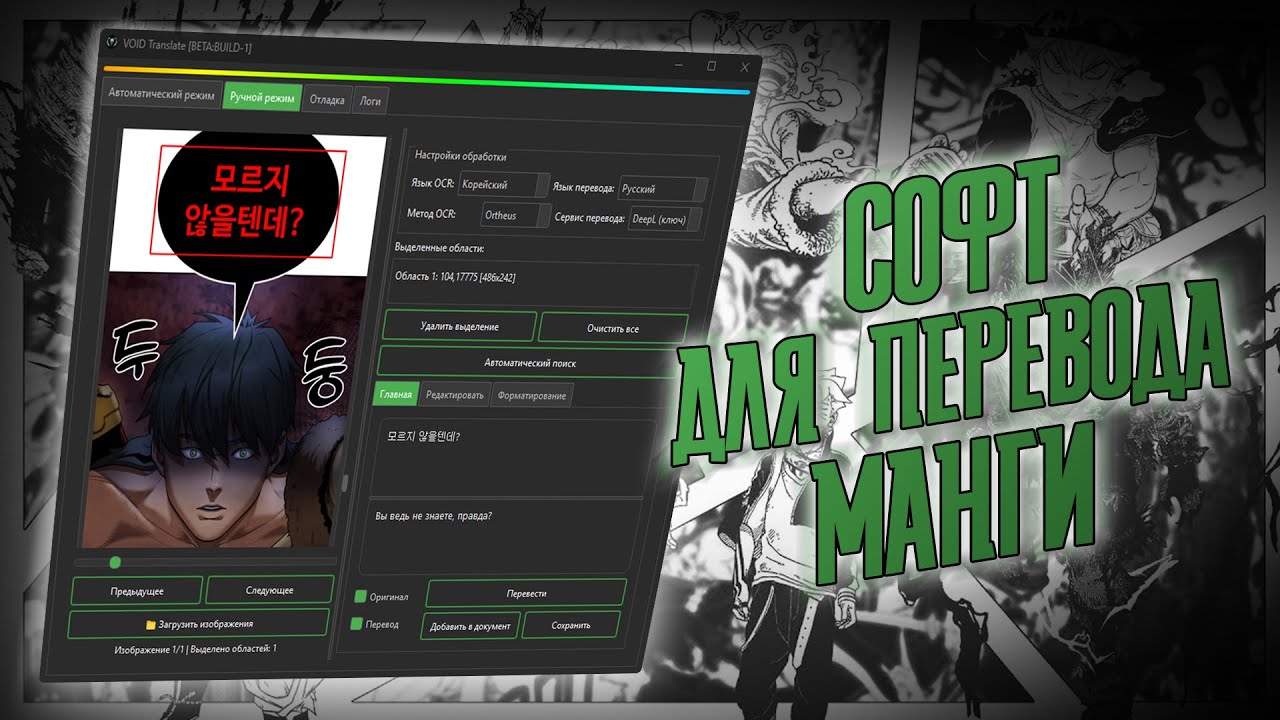Select the Ручной режим tab
The image size is (1280, 720).
pos(262,97)
